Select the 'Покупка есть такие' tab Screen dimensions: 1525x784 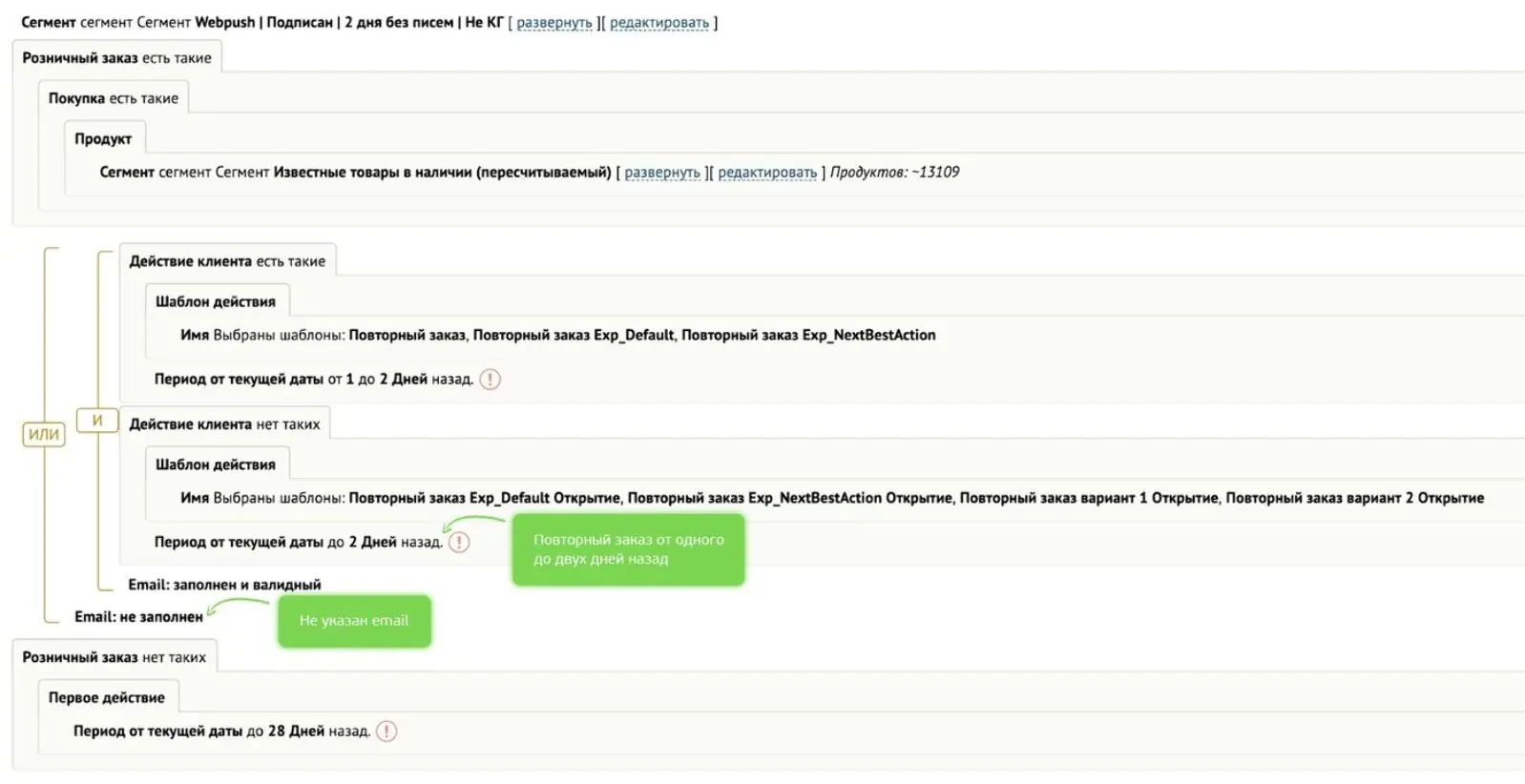coord(114,98)
